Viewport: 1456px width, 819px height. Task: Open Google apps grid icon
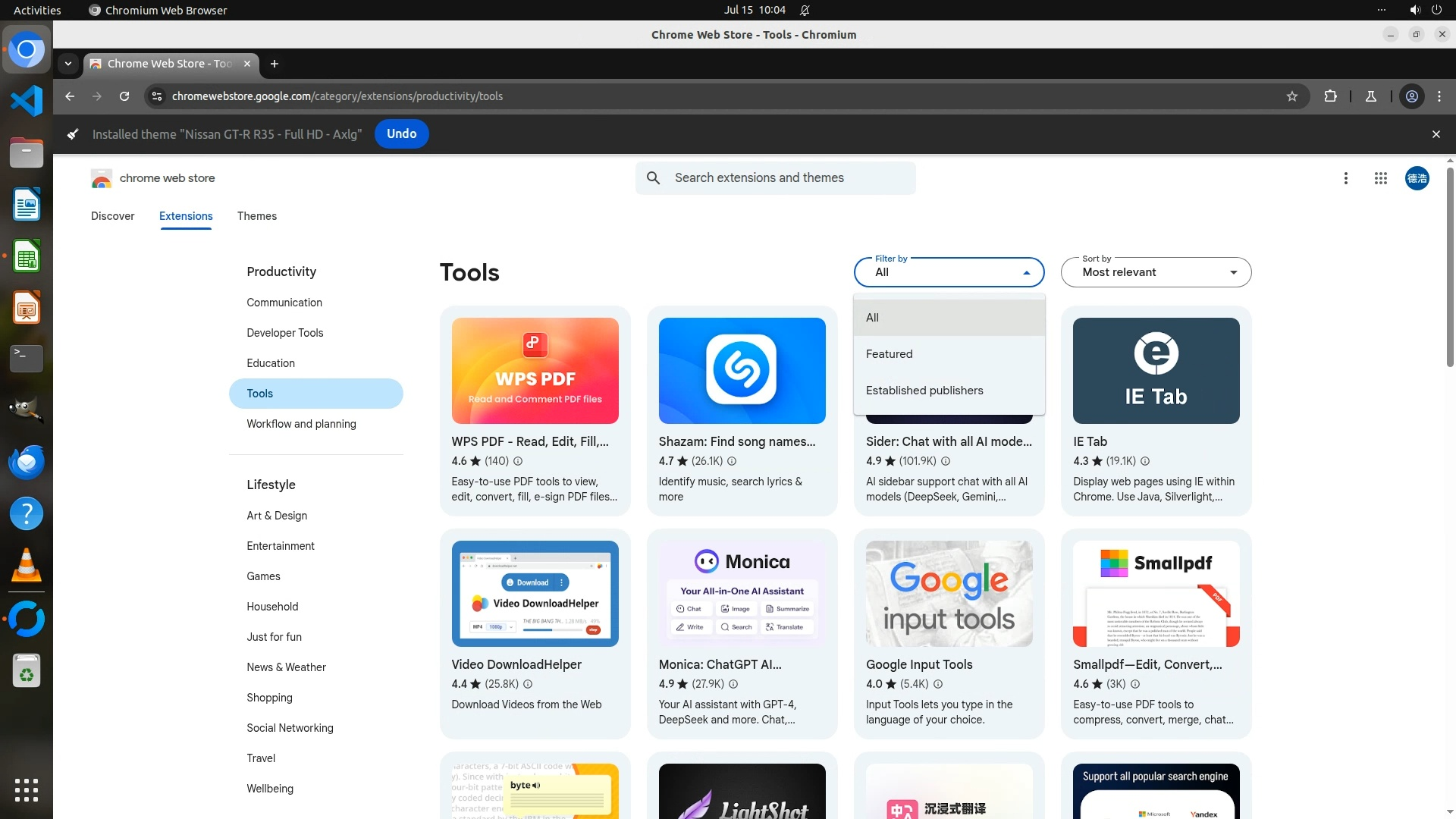click(1380, 178)
